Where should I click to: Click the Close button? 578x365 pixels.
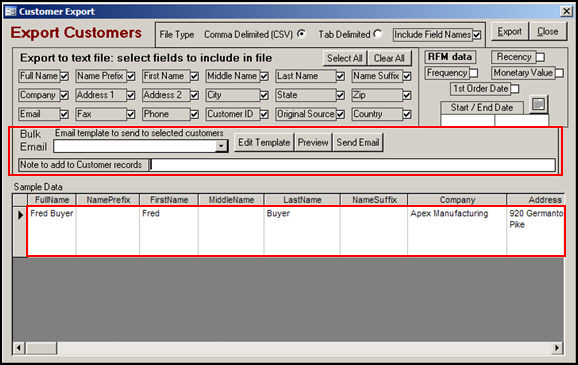click(x=547, y=32)
